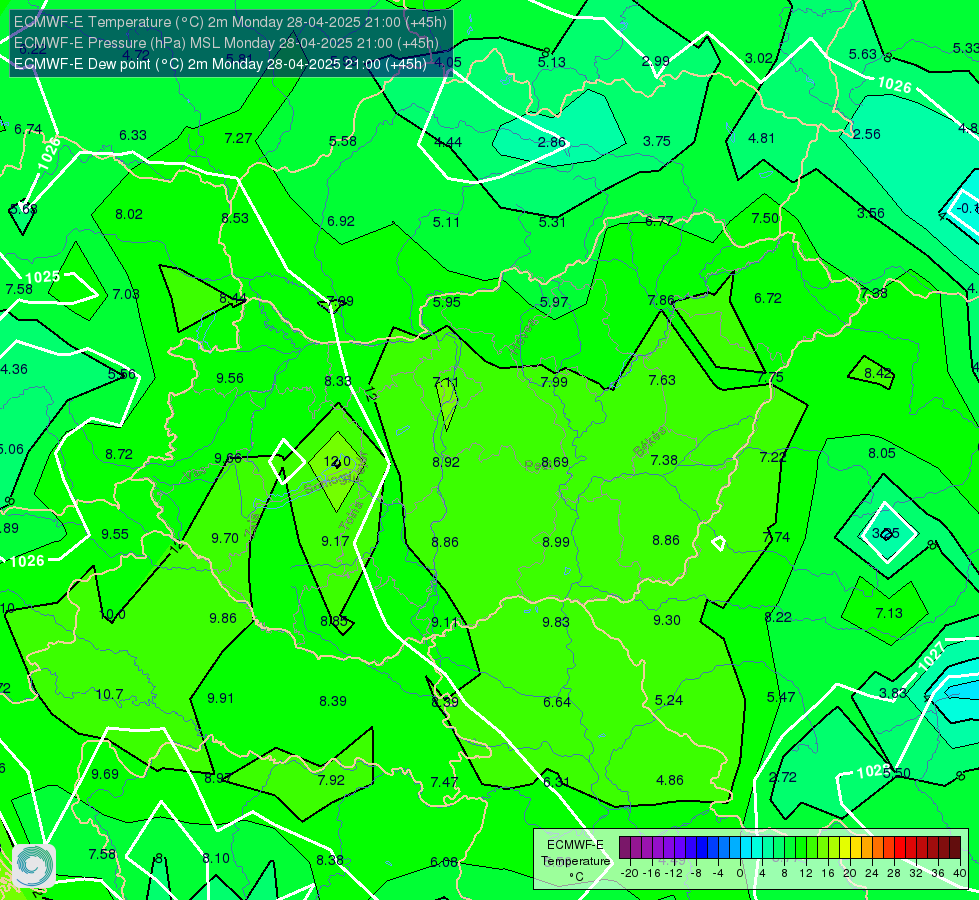Click the 8.92 temperature value

click(446, 462)
